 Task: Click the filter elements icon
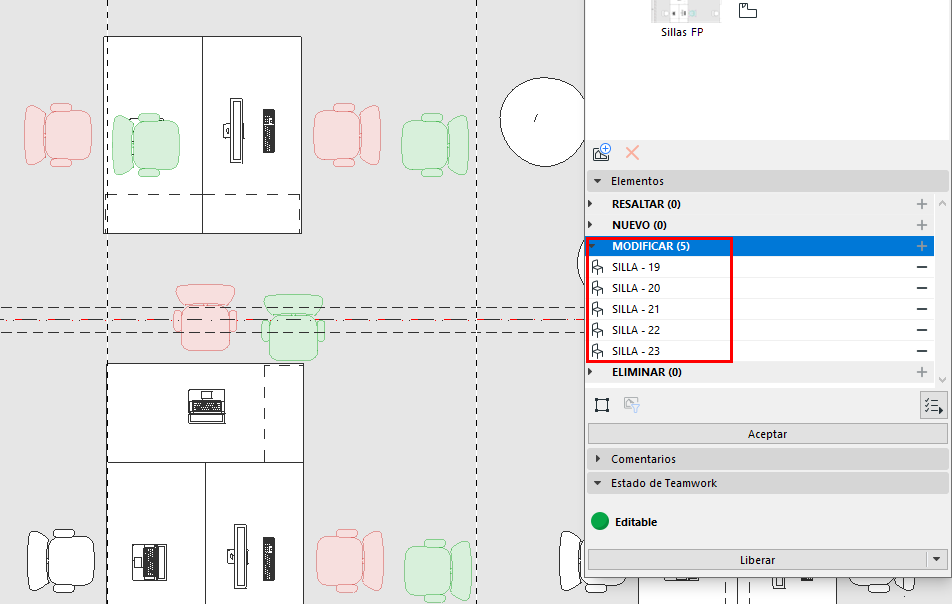click(631, 405)
